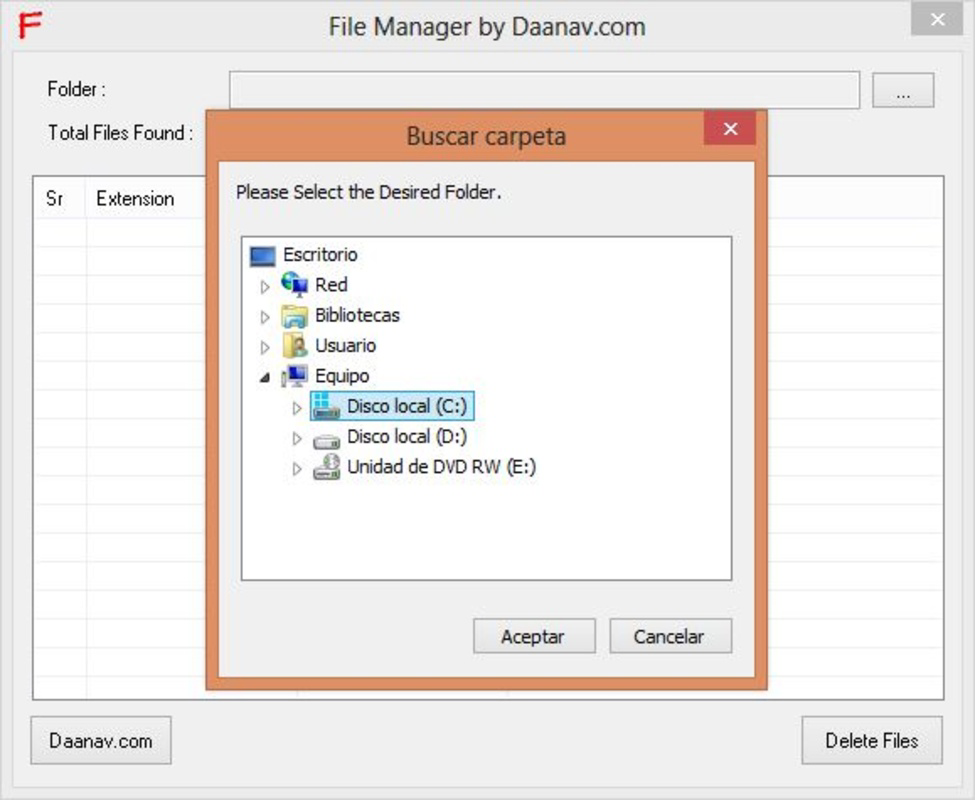
Task: Select the Disco local (C:) label
Action: (407, 407)
